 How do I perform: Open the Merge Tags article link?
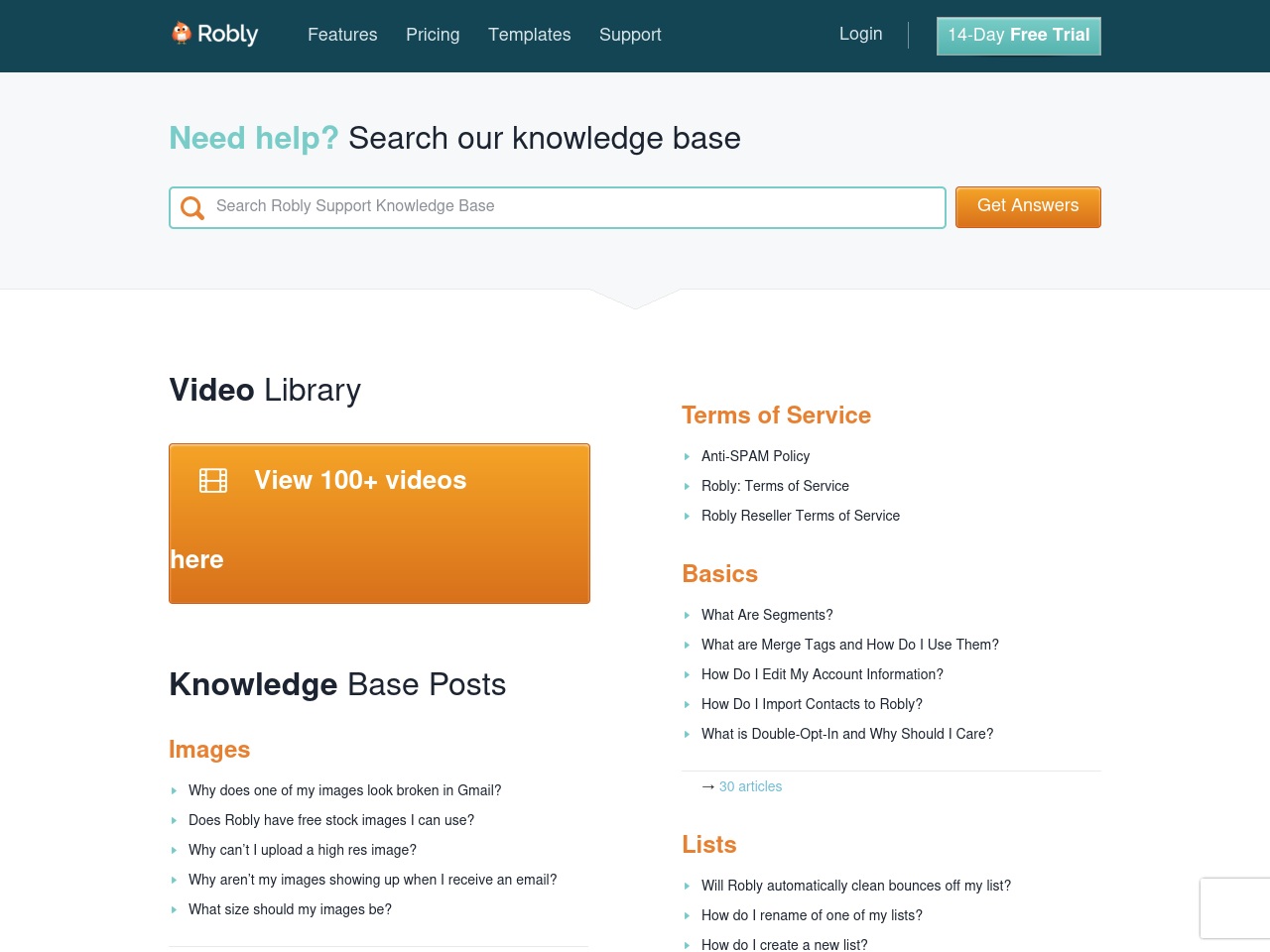tap(850, 645)
